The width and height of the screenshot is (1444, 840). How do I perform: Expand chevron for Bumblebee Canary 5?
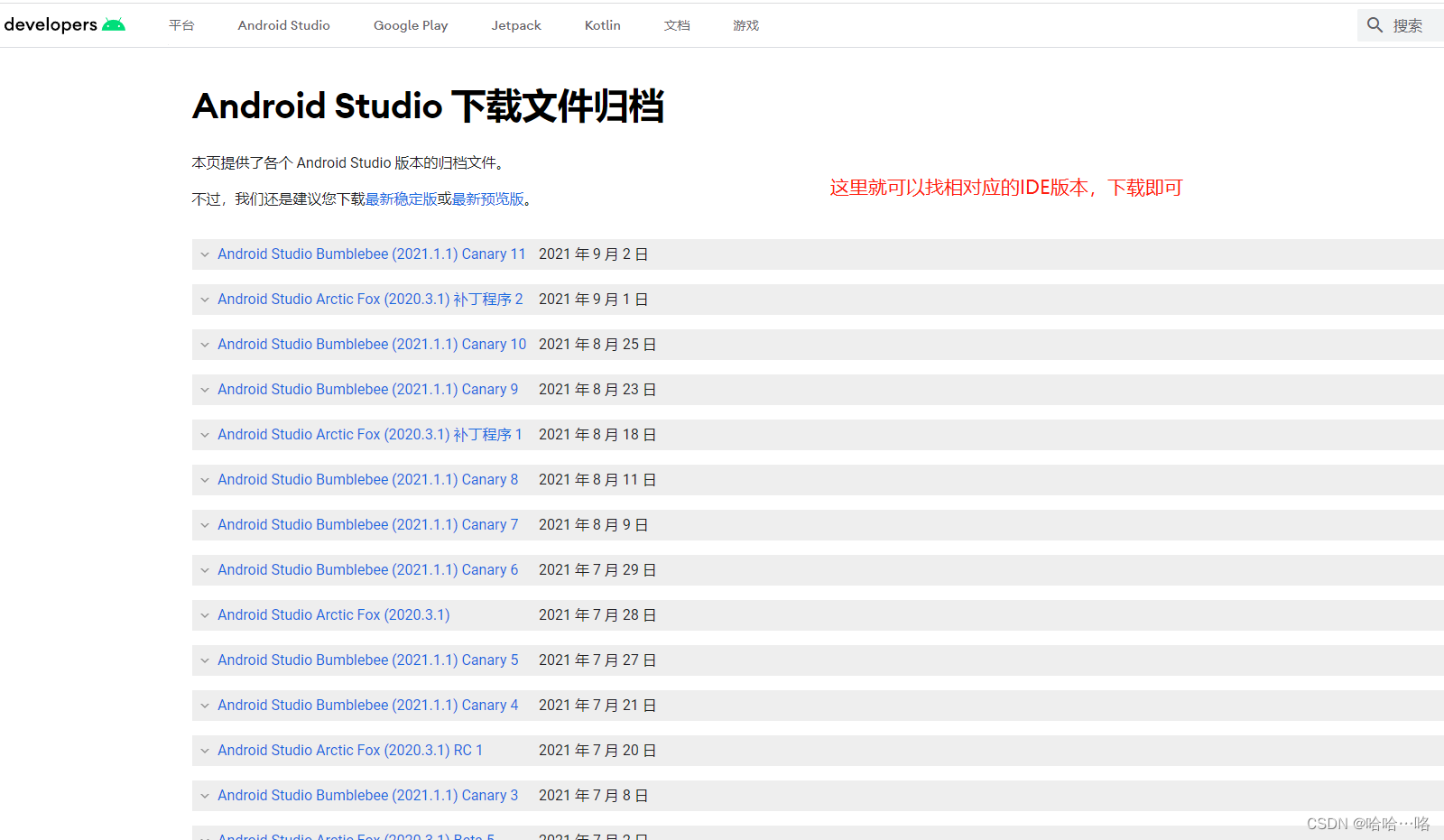click(x=205, y=660)
